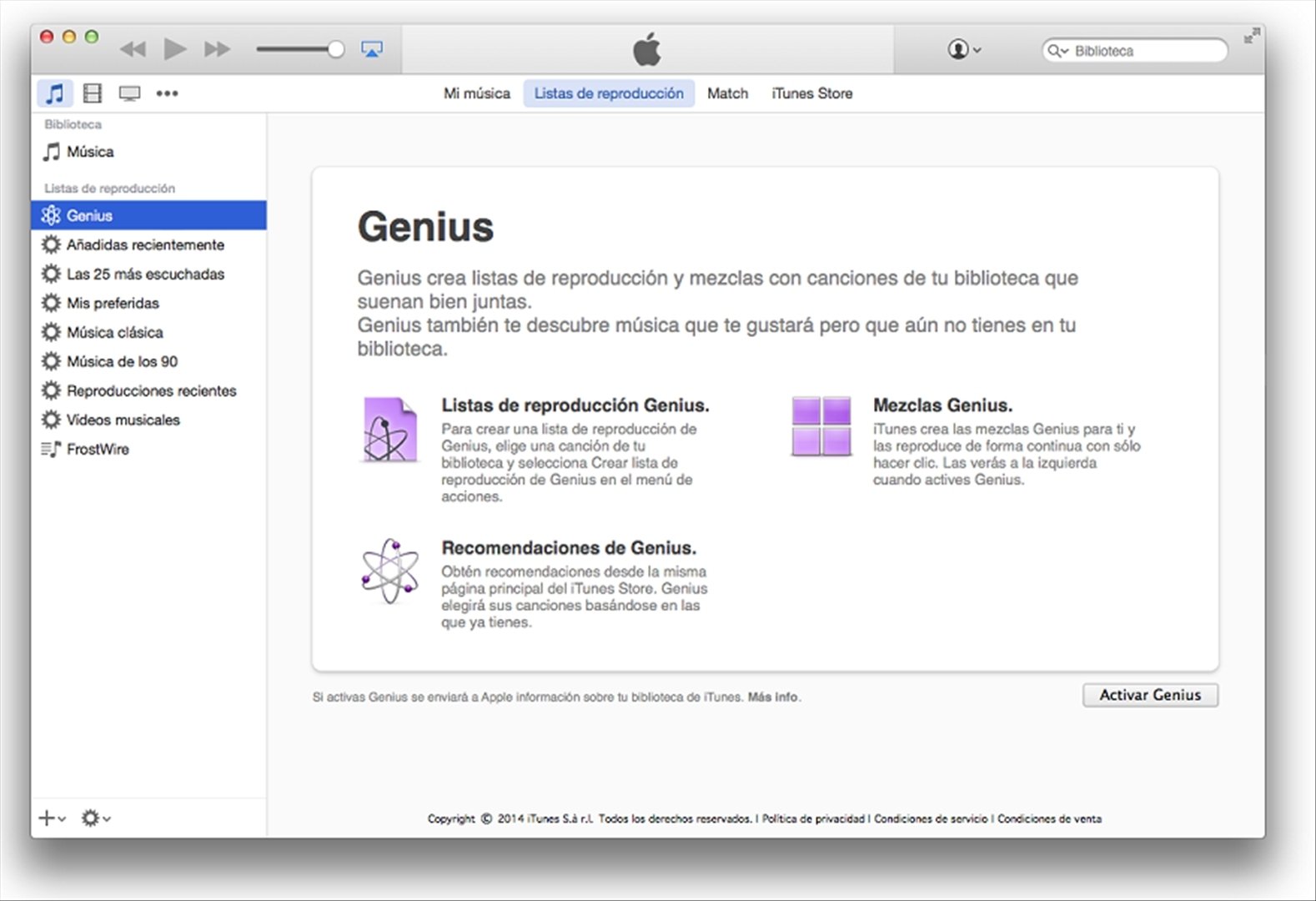Click gear icon beside Añadidas recientemente
The height and width of the screenshot is (901, 1316).
[x=51, y=244]
